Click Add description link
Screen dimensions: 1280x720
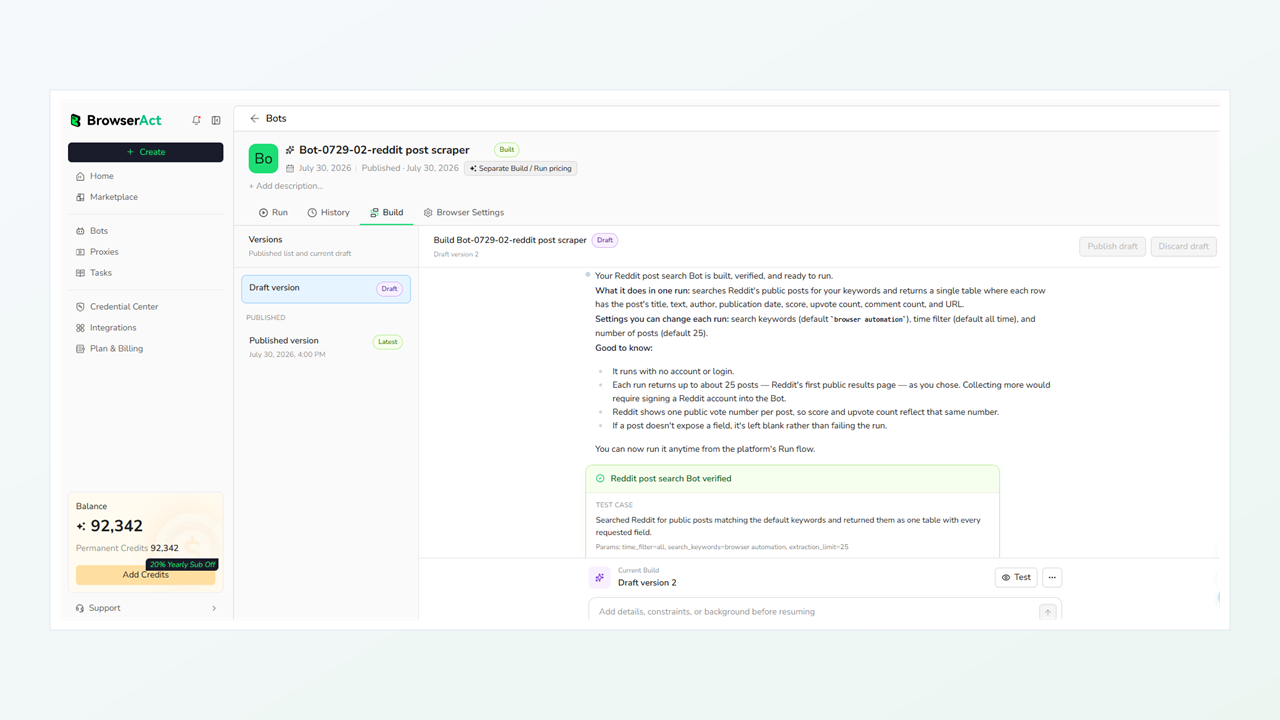click(286, 186)
